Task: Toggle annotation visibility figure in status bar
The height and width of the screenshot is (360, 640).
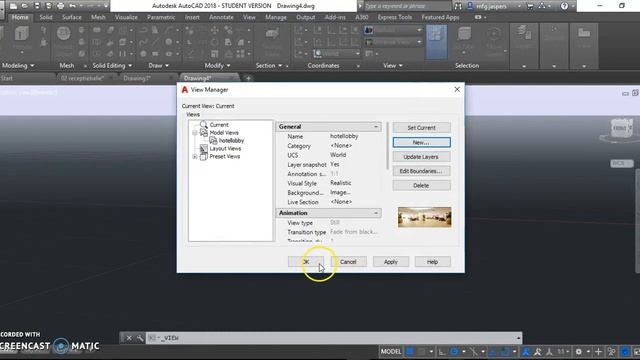Action: (526, 351)
